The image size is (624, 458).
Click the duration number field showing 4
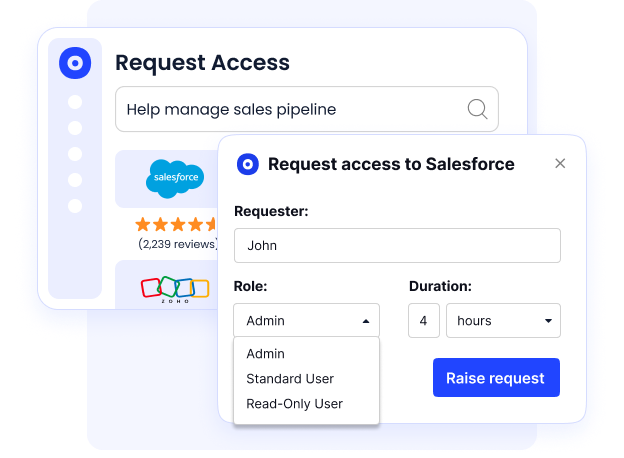coord(424,320)
